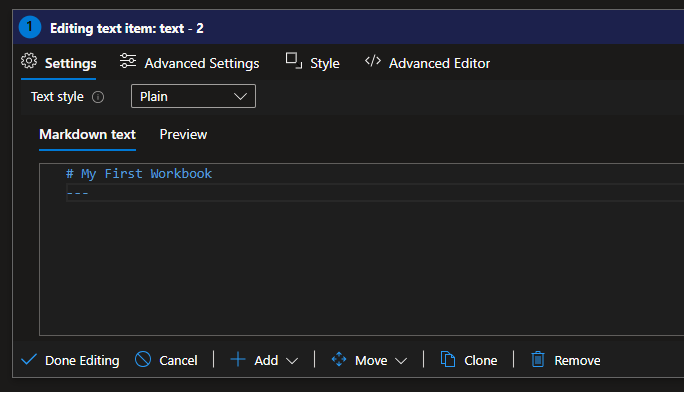Expand the Add chevron menu
This screenshot has height=395, width=685.
(292, 361)
